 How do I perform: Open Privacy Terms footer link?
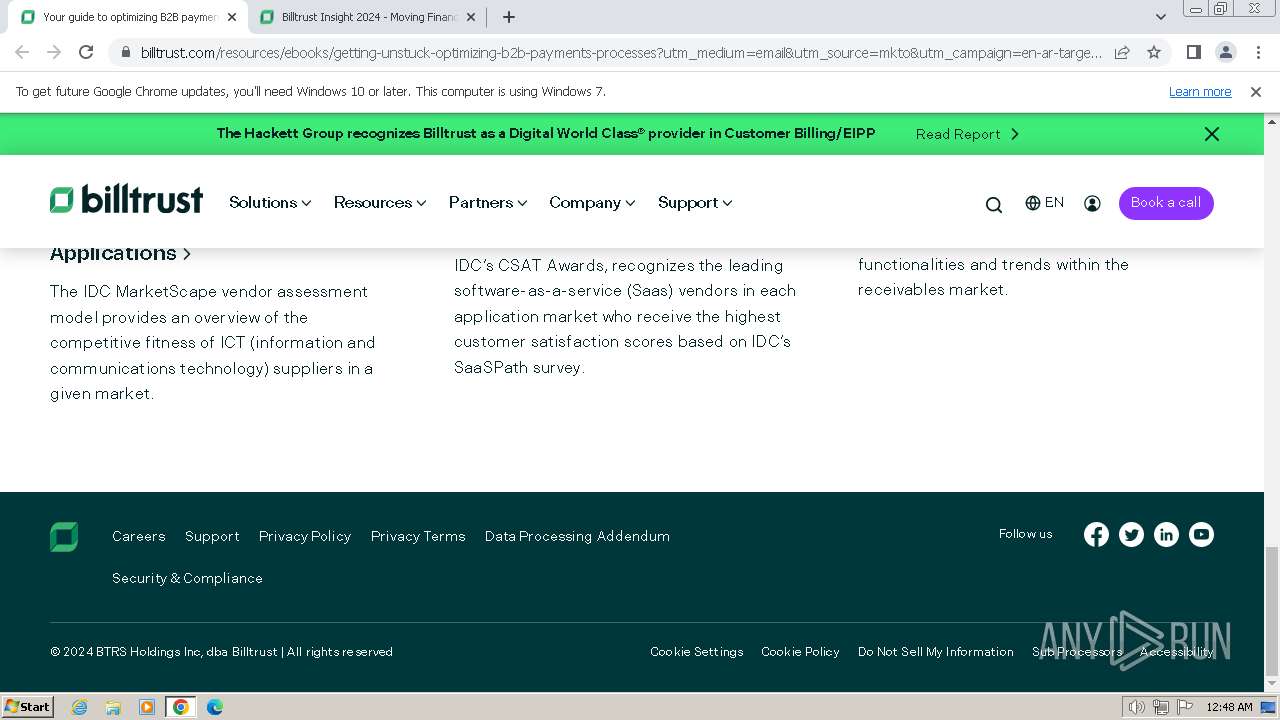click(418, 537)
